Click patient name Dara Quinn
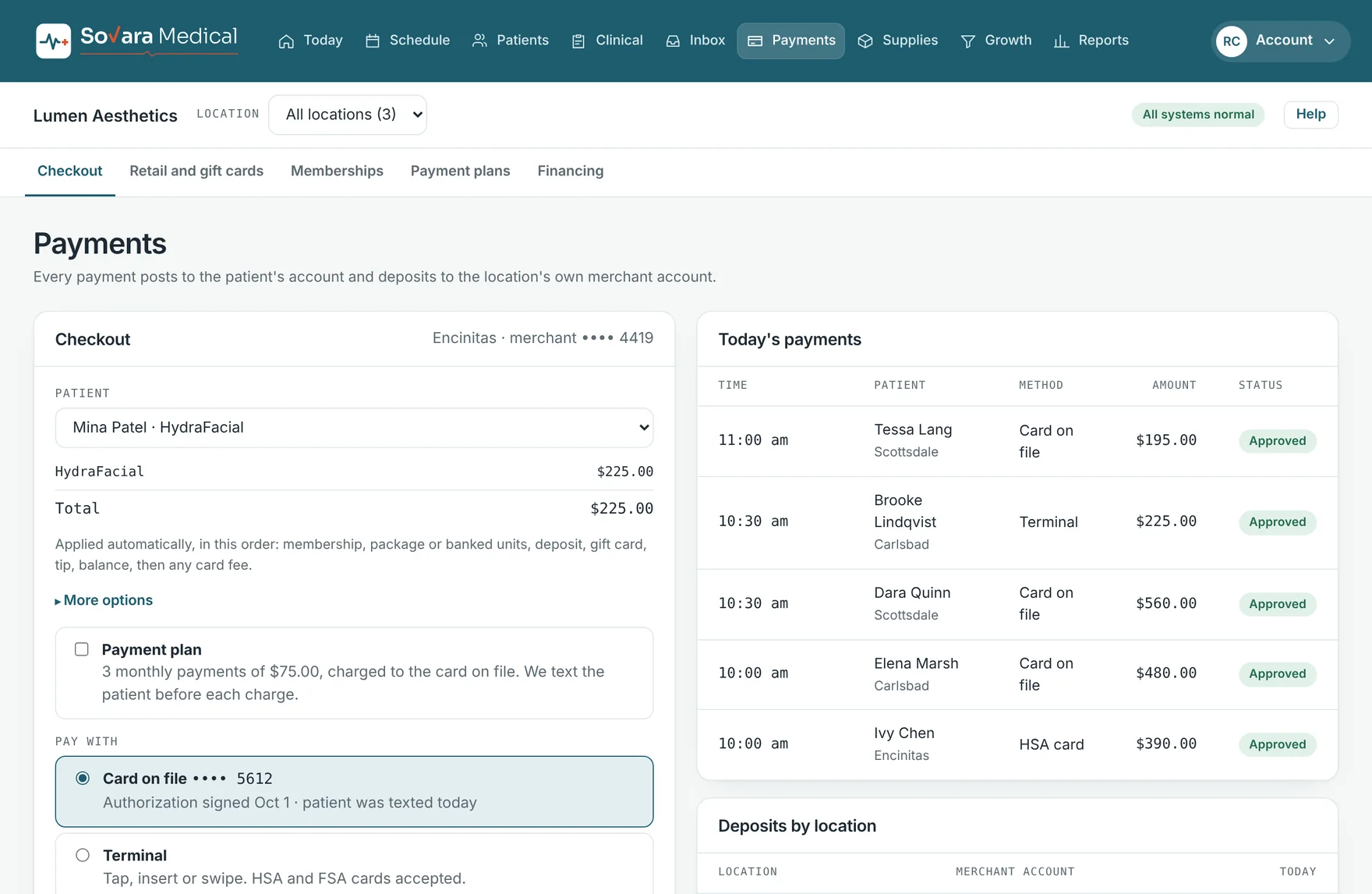Image resolution: width=1372 pixels, height=894 pixels. [x=912, y=593]
